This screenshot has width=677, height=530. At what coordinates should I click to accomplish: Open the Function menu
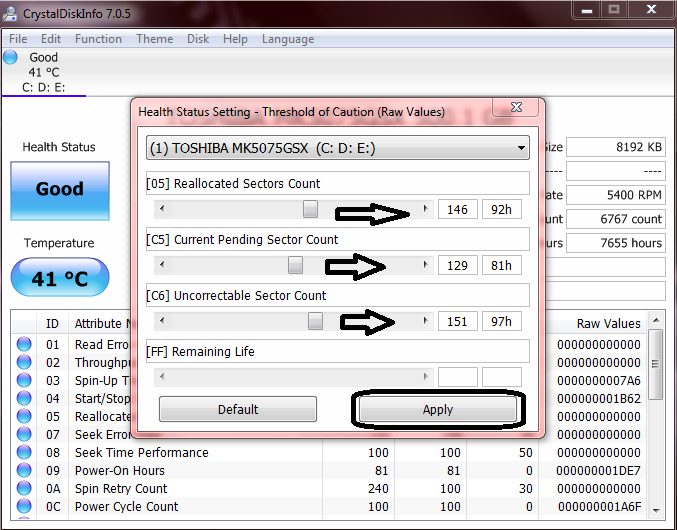click(98, 39)
